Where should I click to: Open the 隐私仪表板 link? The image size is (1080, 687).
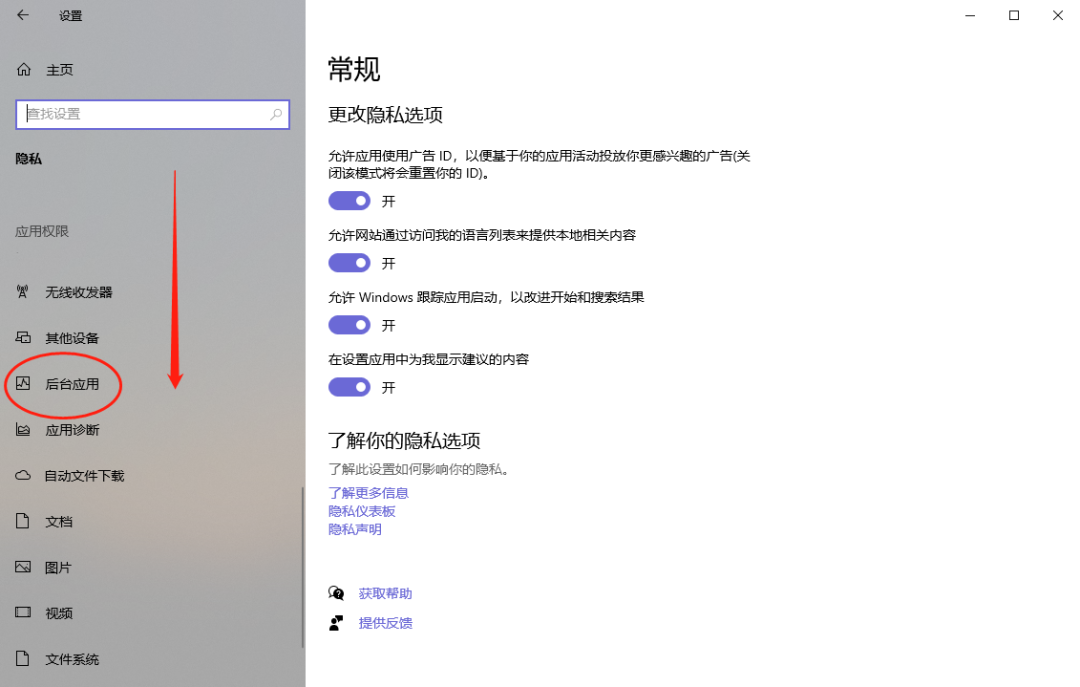pyautogui.click(x=361, y=511)
